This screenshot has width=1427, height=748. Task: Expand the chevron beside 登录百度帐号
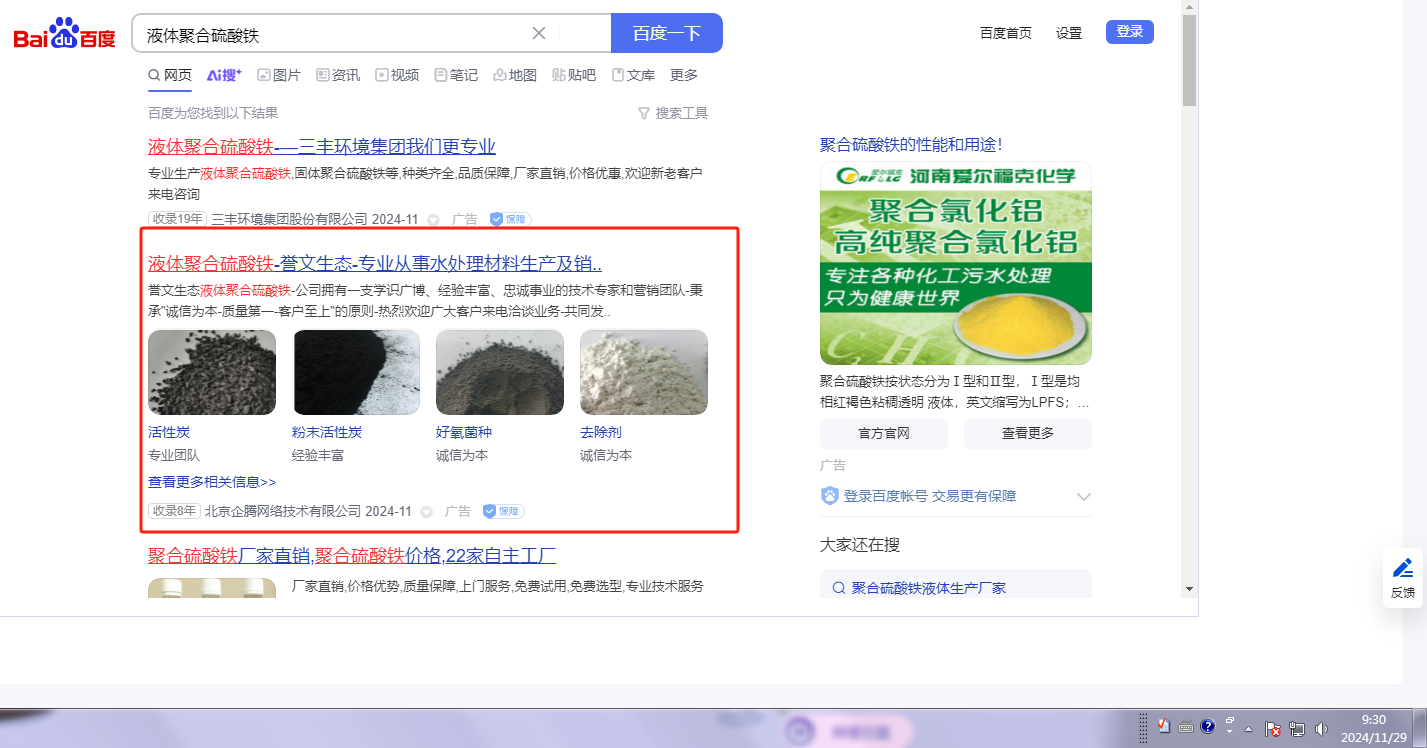pyautogui.click(x=1083, y=497)
